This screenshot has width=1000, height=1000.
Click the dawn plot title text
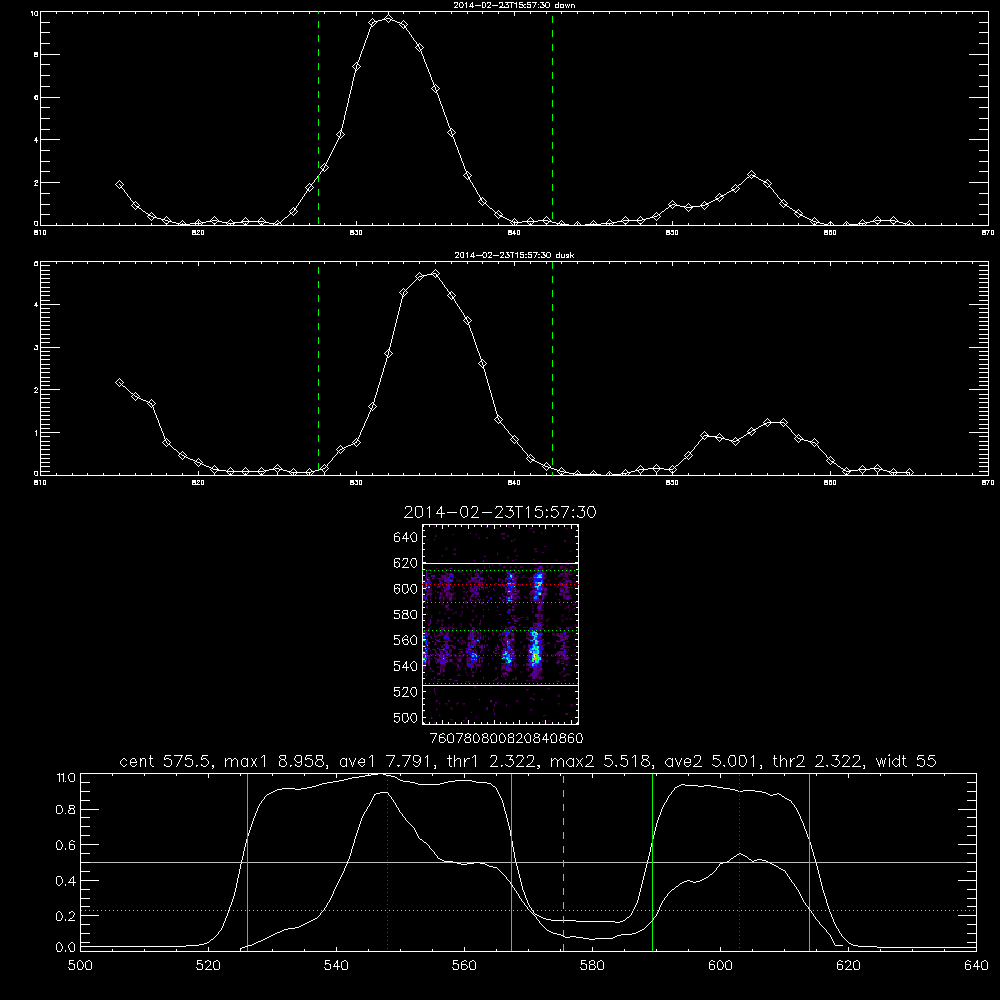514,5
